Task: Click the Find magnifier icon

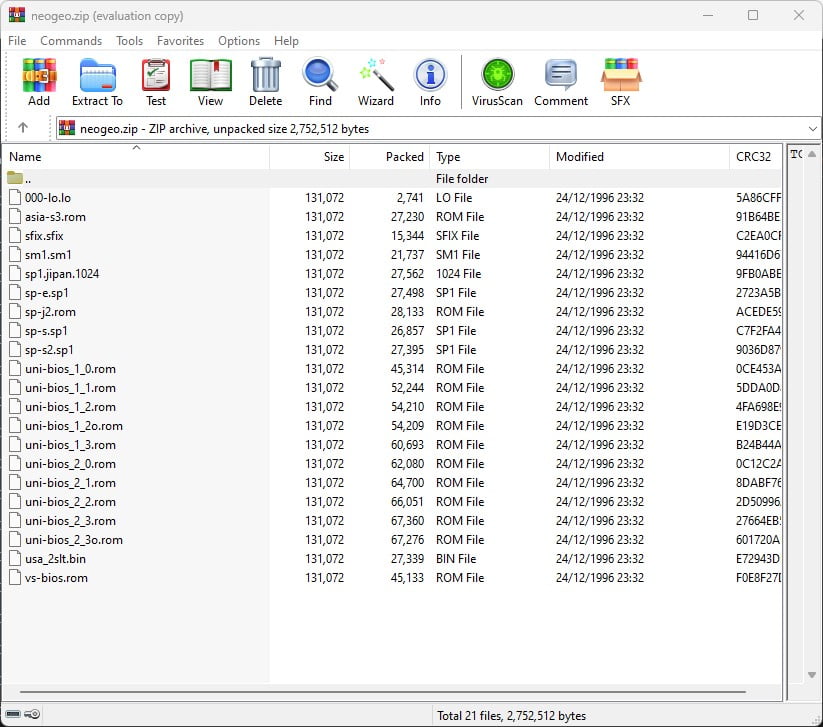Action: 320,75
